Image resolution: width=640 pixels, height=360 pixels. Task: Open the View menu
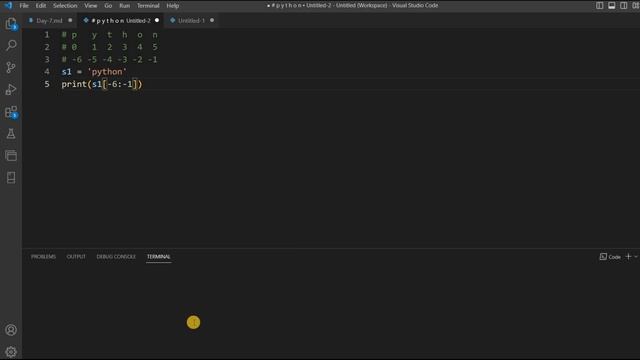pyautogui.click(x=91, y=6)
